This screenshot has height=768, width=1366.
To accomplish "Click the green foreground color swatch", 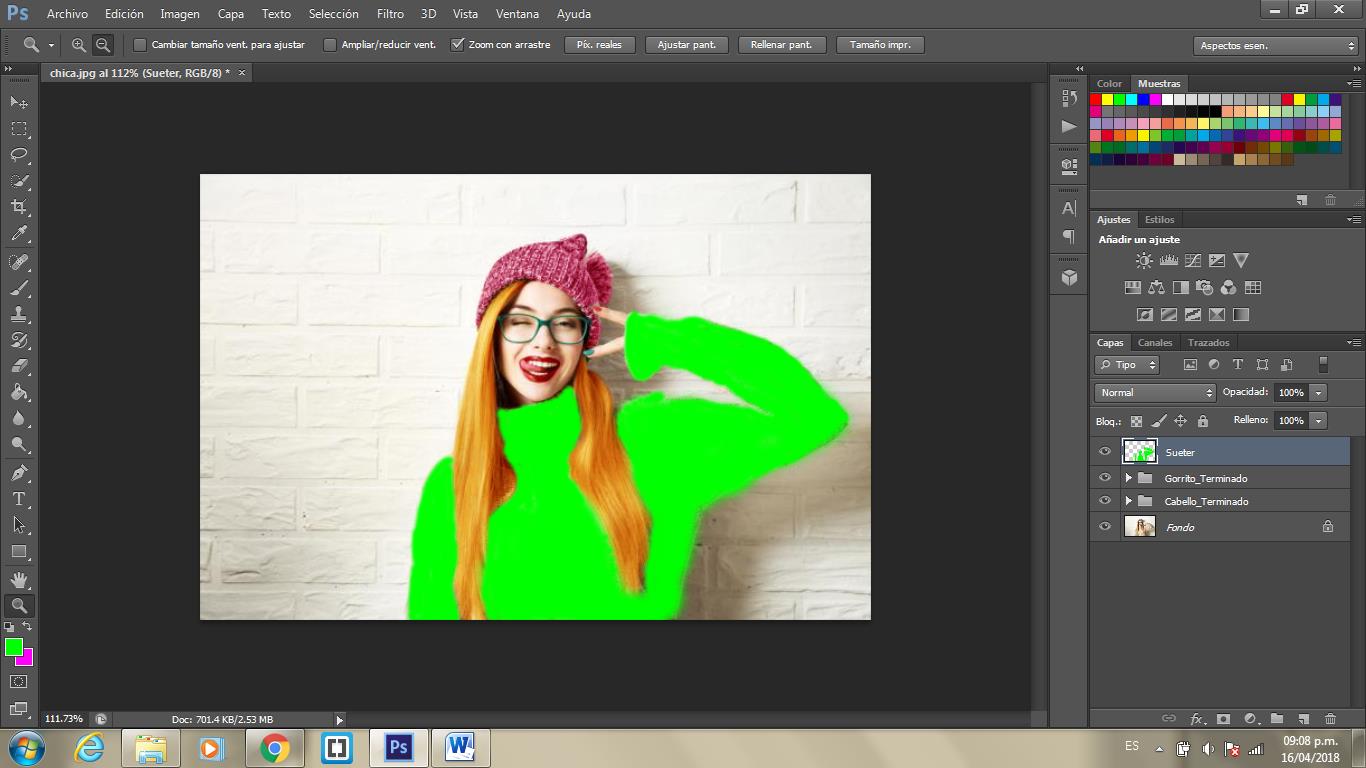I will [13, 647].
